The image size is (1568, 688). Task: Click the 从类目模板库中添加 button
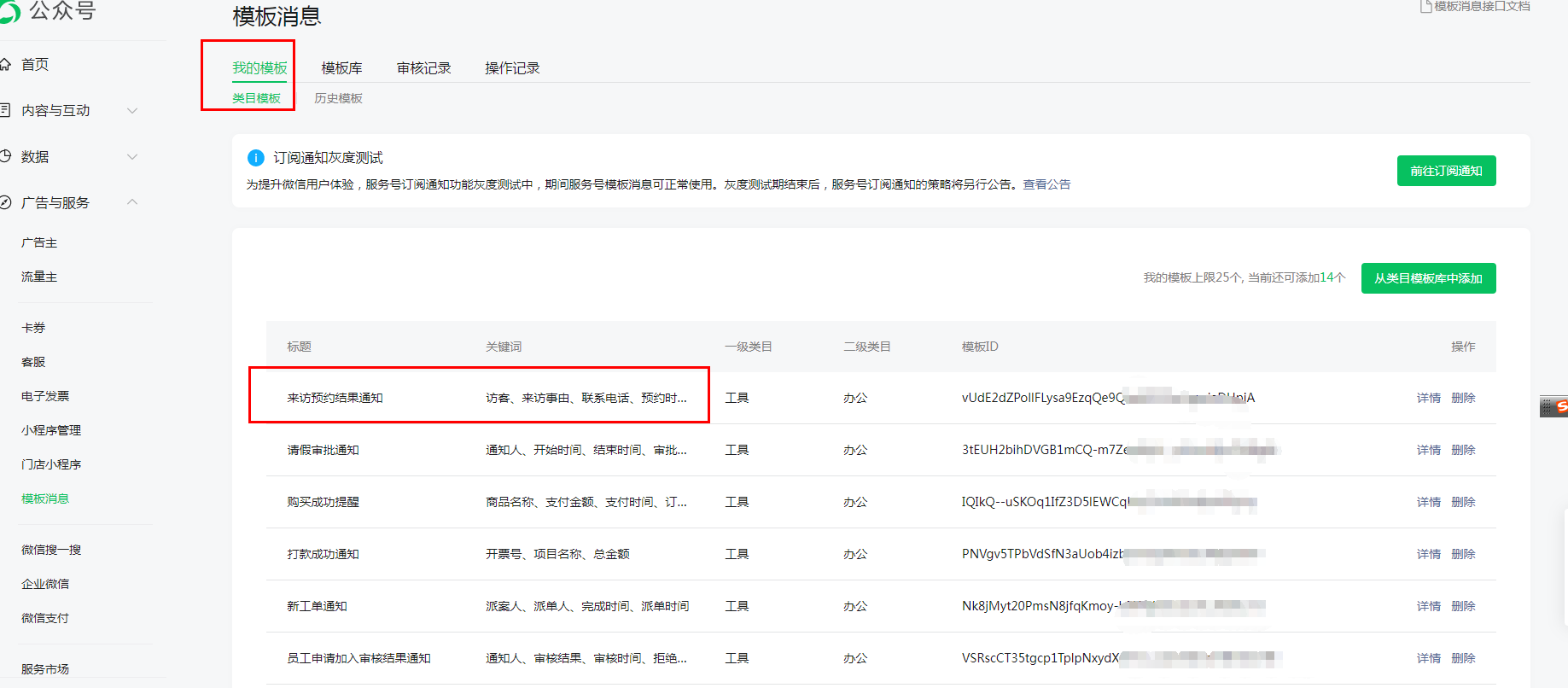click(1428, 278)
